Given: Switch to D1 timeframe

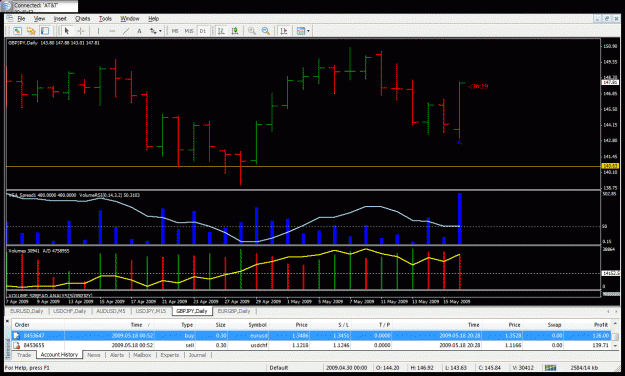Looking at the screenshot, I should [203, 31].
